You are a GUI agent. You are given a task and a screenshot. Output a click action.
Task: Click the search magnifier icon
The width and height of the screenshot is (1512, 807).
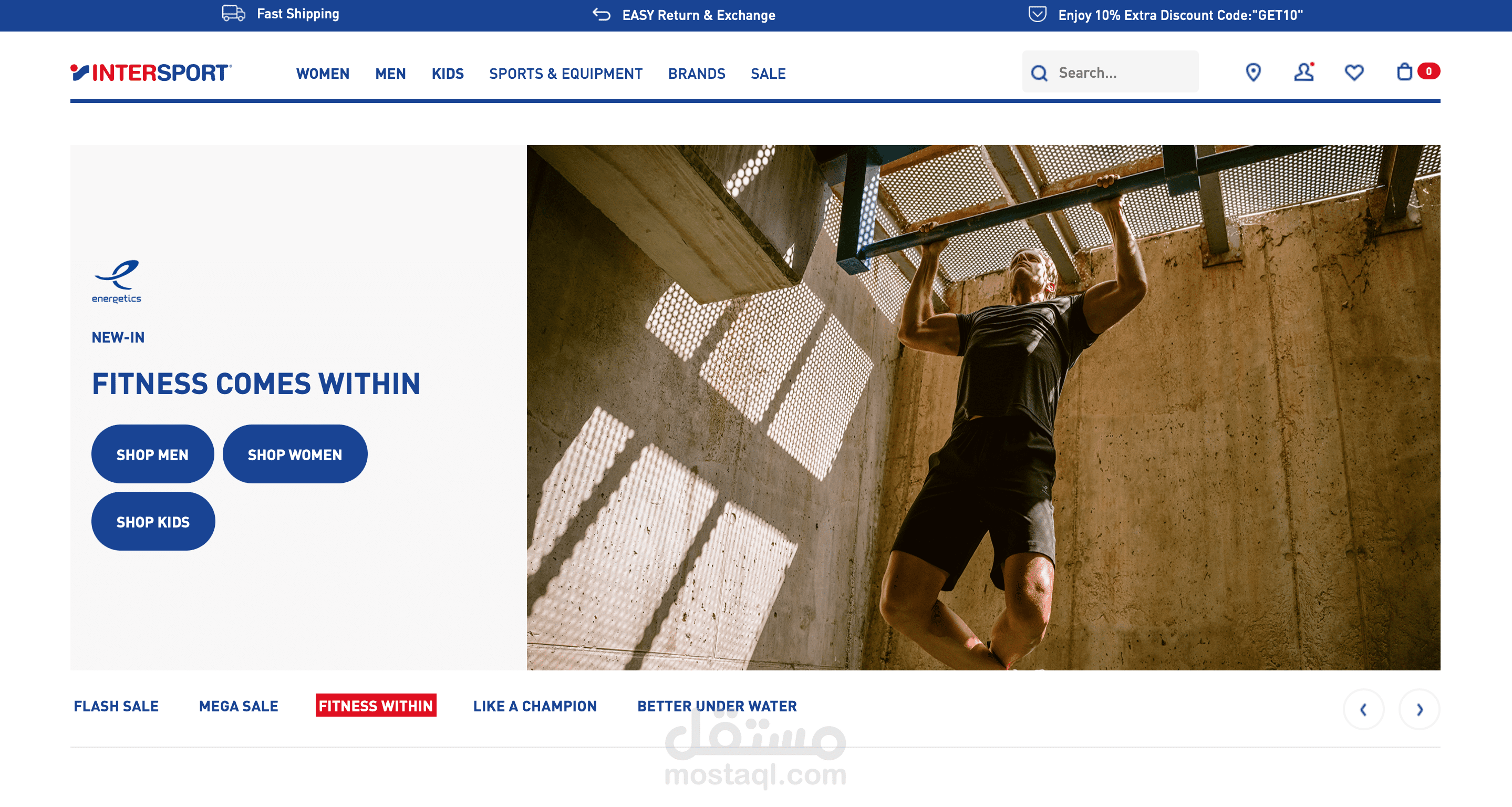(x=1039, y=73)
